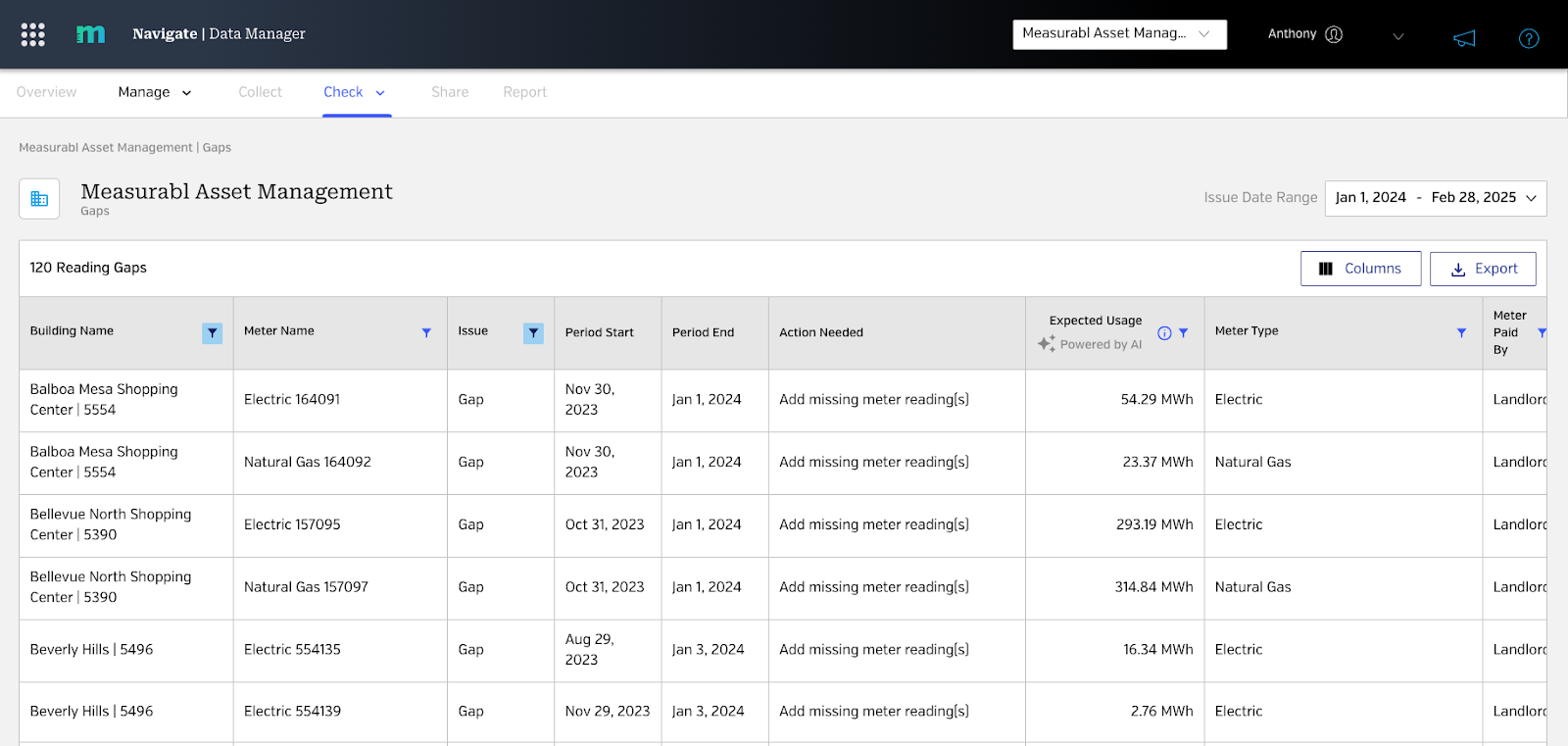The height and width of the screenshot is (746, 1568).
Task: Click the 23.37 MWh expected usage value
Action: [x=1157, y=463]
